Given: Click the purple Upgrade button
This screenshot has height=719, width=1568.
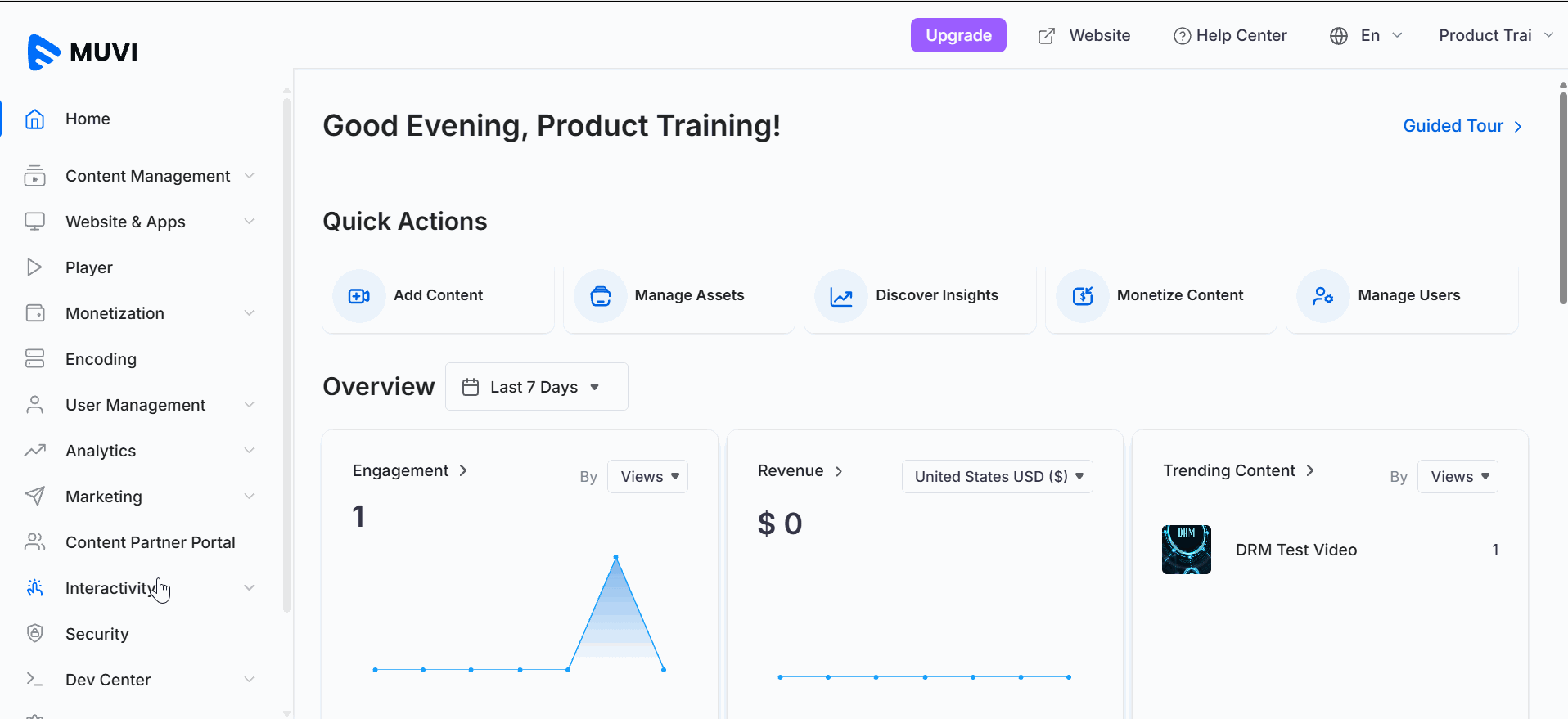Looking at the screenshot, I should point(958,35).
